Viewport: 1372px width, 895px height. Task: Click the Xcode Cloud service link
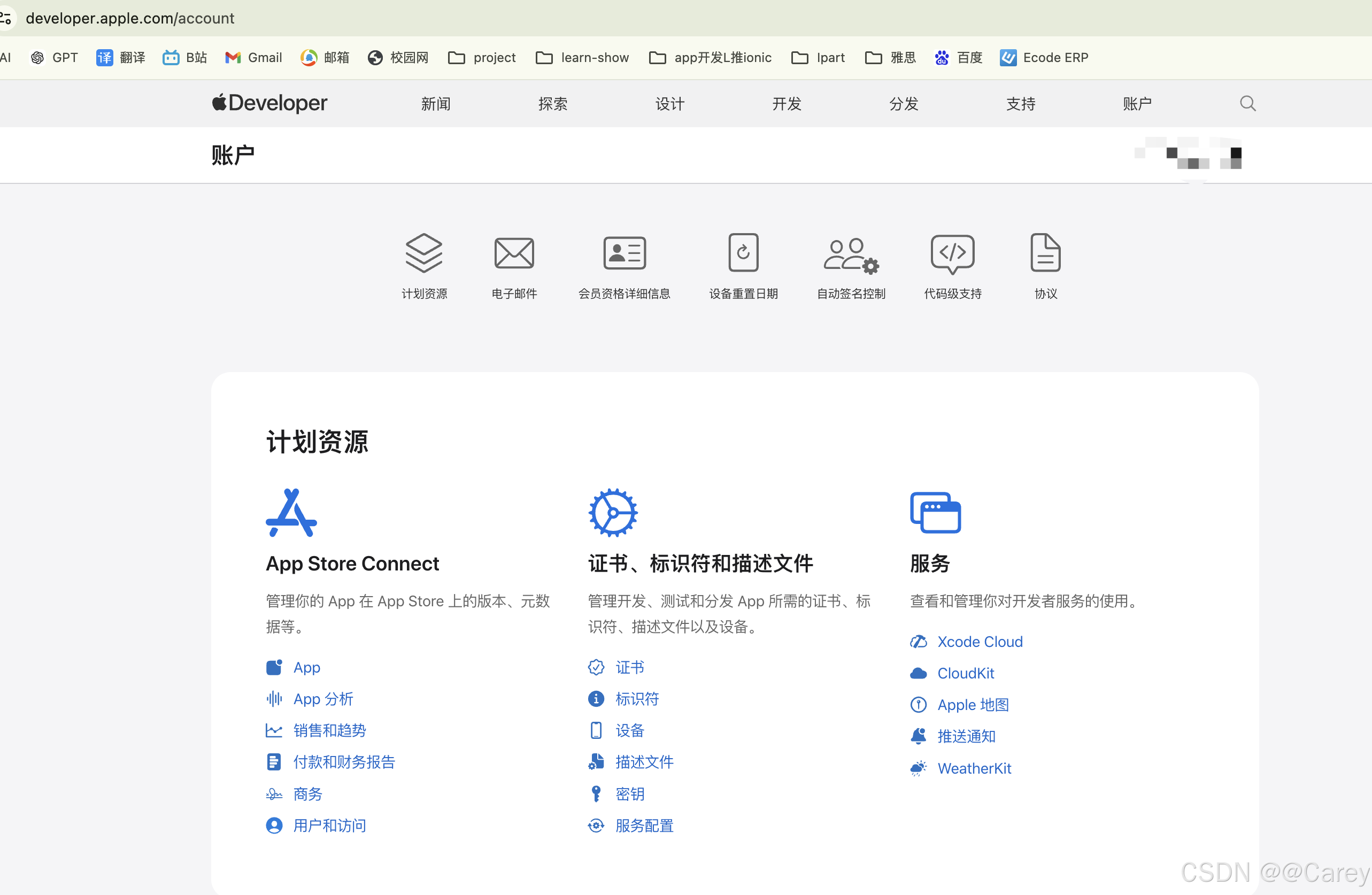coord(980,642)
